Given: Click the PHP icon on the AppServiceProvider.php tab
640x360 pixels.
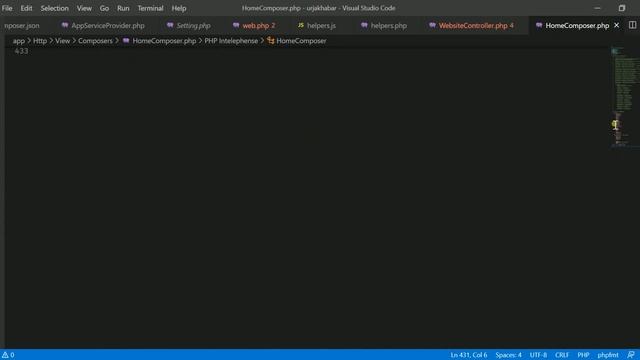Looking at the screenshot, I should pos(64,25).
